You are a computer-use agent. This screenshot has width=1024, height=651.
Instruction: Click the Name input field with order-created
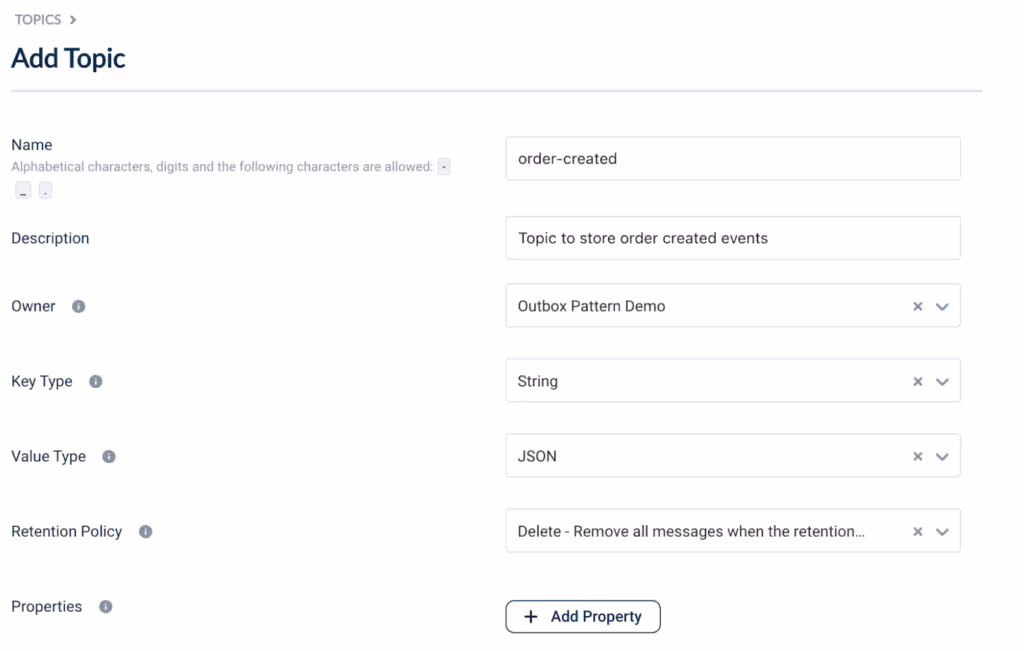(733, 159)
